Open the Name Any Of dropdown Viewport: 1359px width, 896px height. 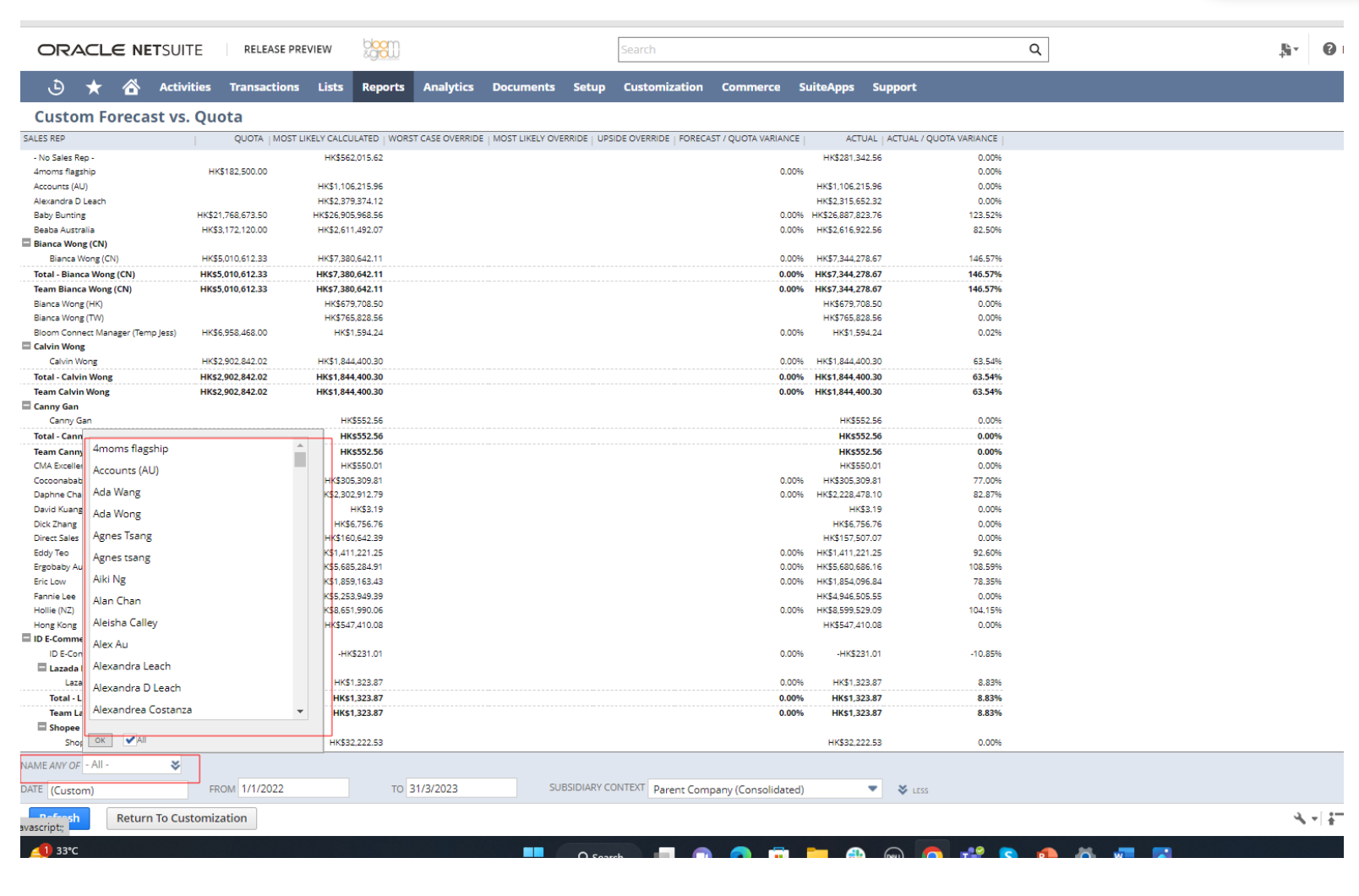coord(134,765)
